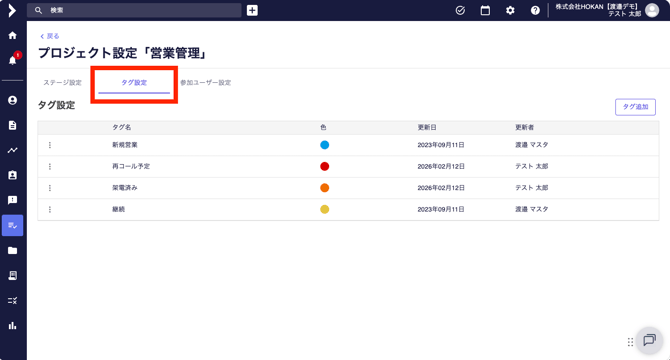Open the contact badge sidebar icon
This screenshot has height=360, width=670.
[x=12, y=175]
